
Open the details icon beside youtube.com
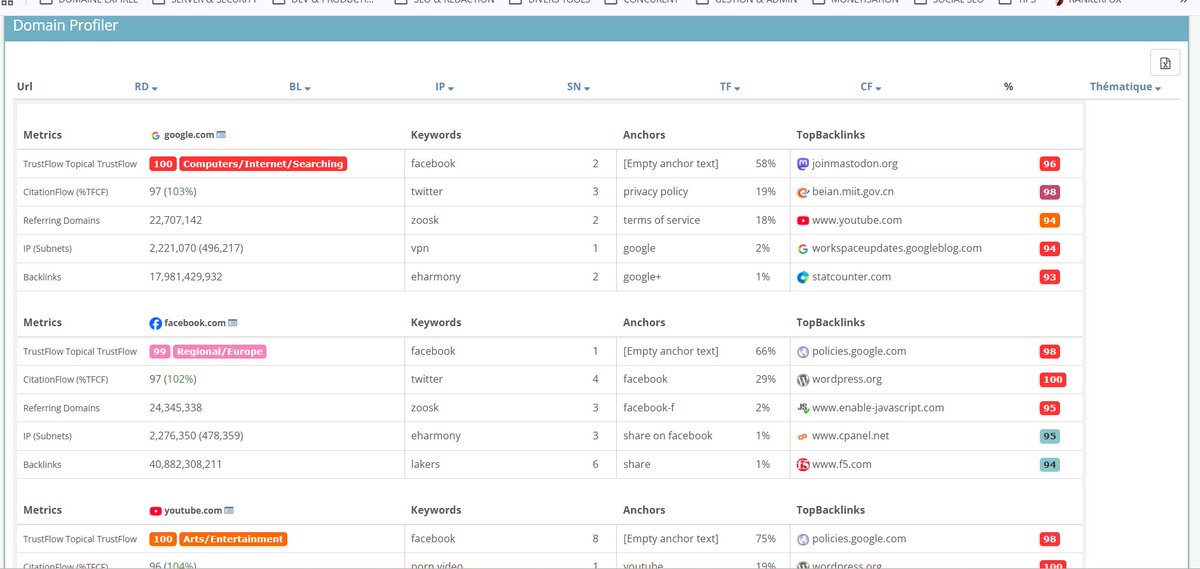(229, 510)
